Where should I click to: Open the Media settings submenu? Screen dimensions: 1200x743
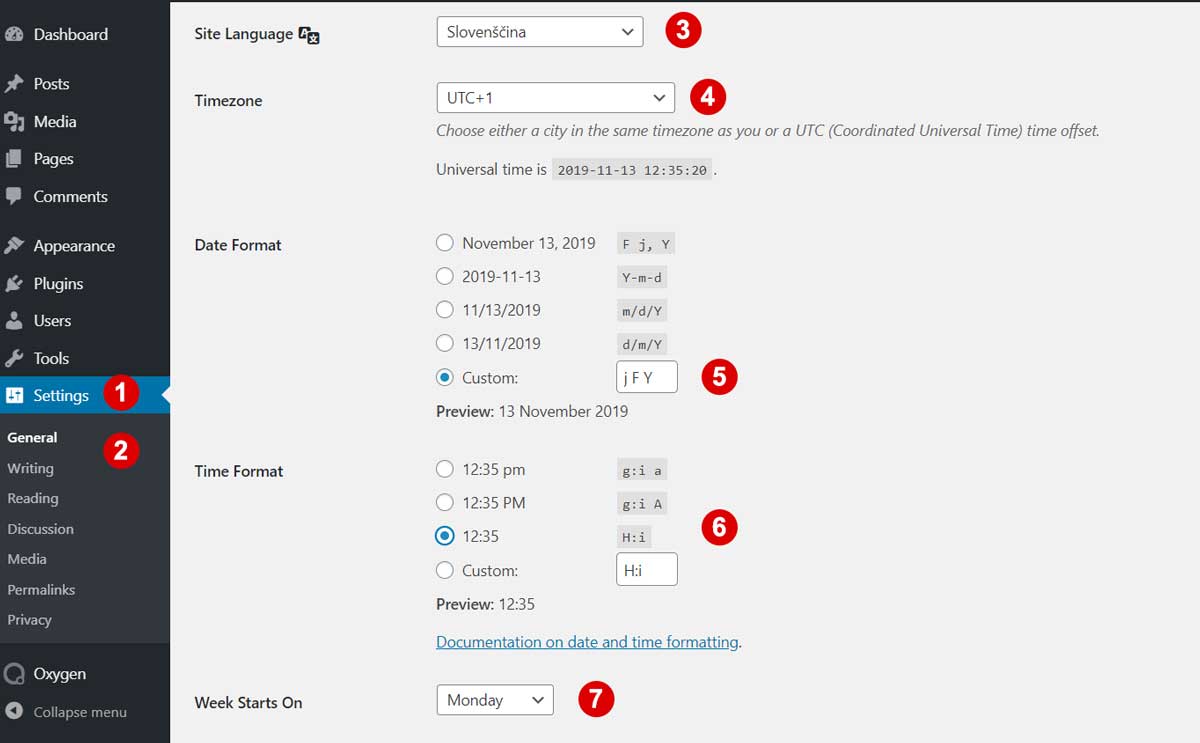pos(27,559)
